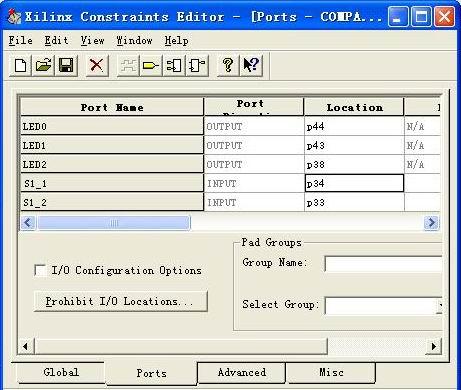Switch to the Advanced tab

pos(242,372)
